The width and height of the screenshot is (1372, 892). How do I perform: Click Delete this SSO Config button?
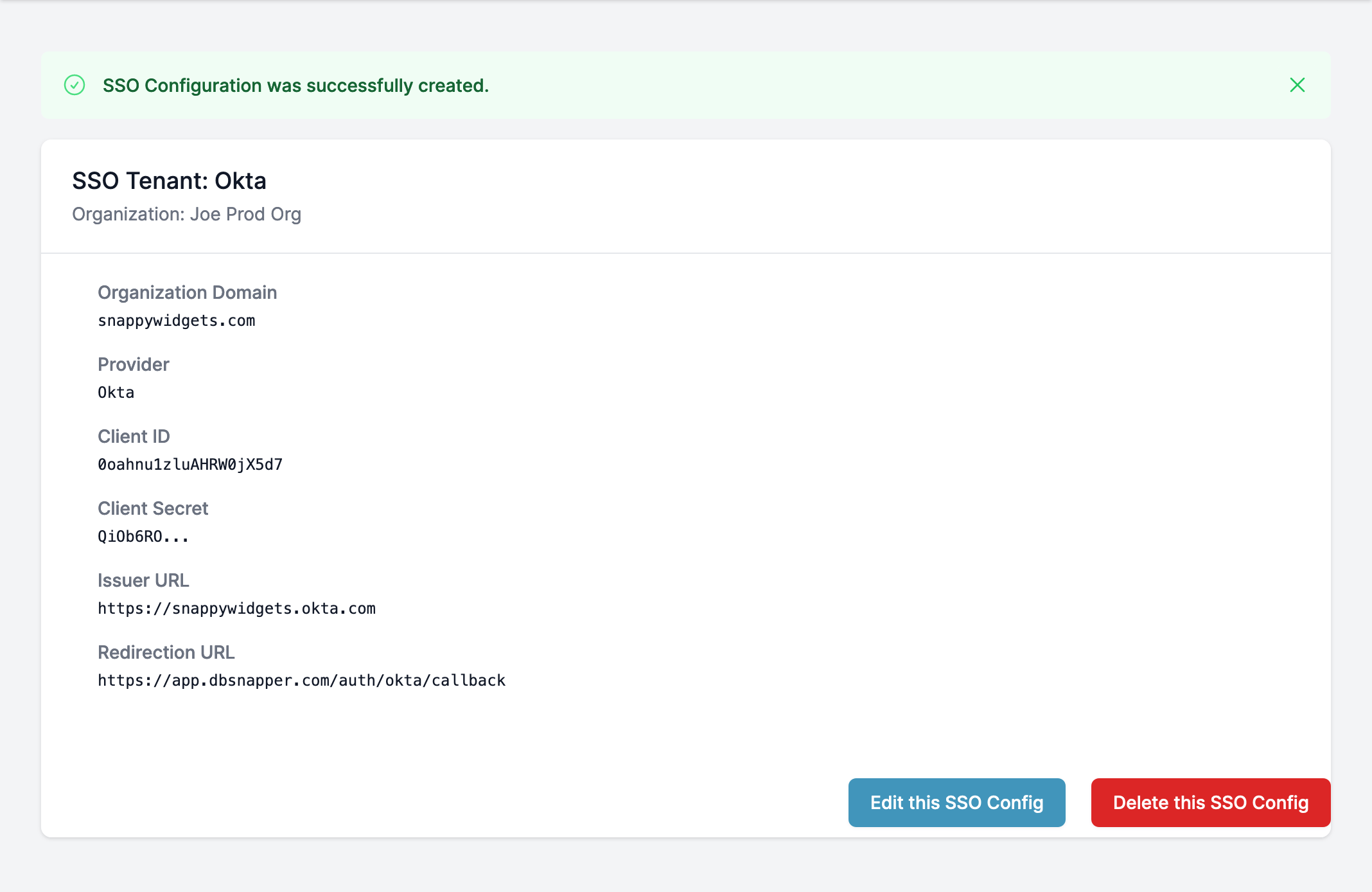click(x=1211, y=803)
